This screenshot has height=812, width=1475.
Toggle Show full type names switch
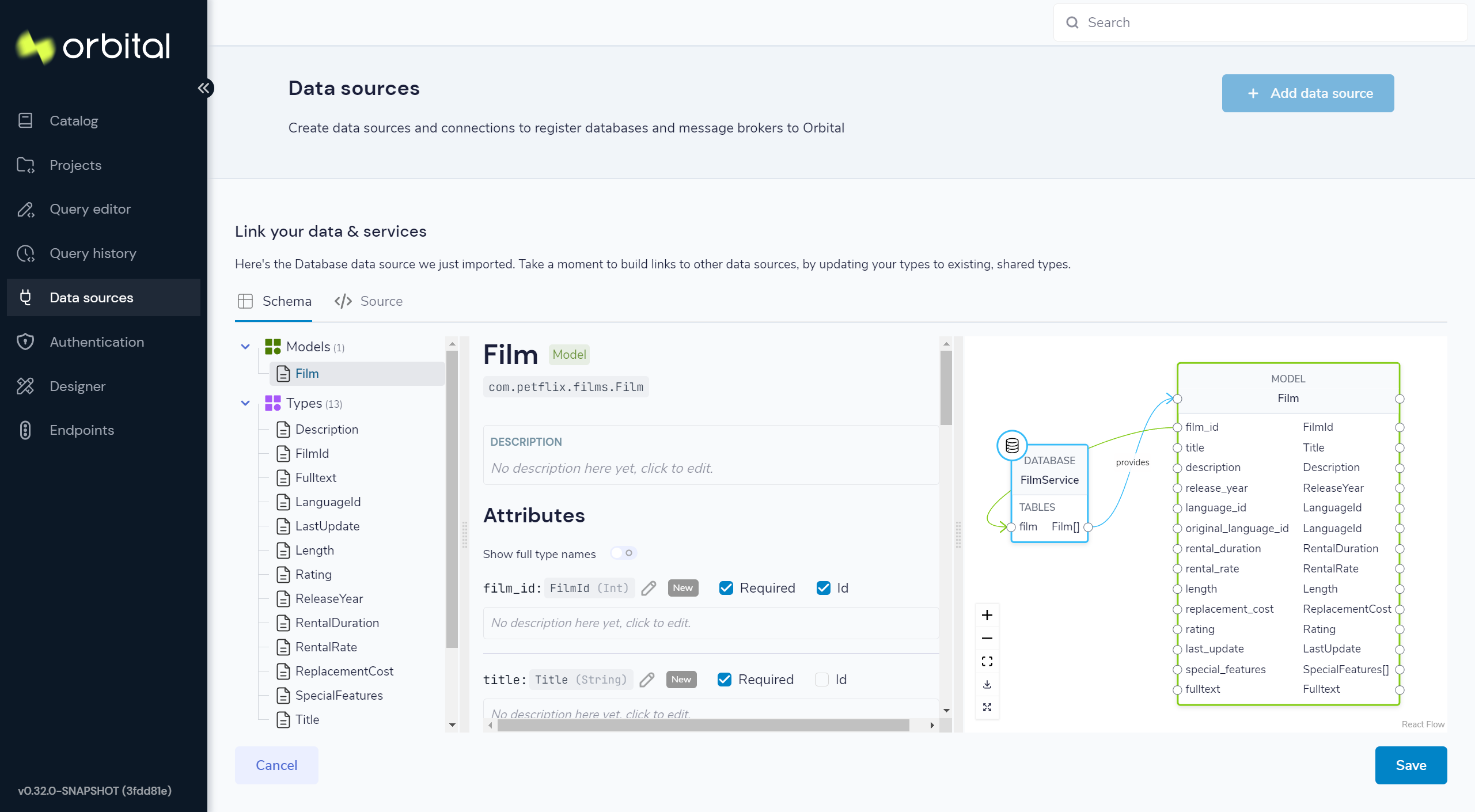tap(623, 553)
